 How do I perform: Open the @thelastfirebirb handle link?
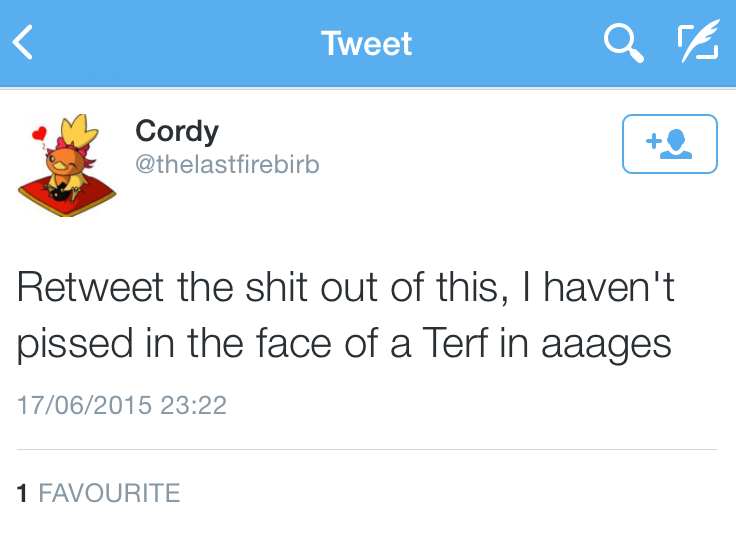click(x=227, y=163)
